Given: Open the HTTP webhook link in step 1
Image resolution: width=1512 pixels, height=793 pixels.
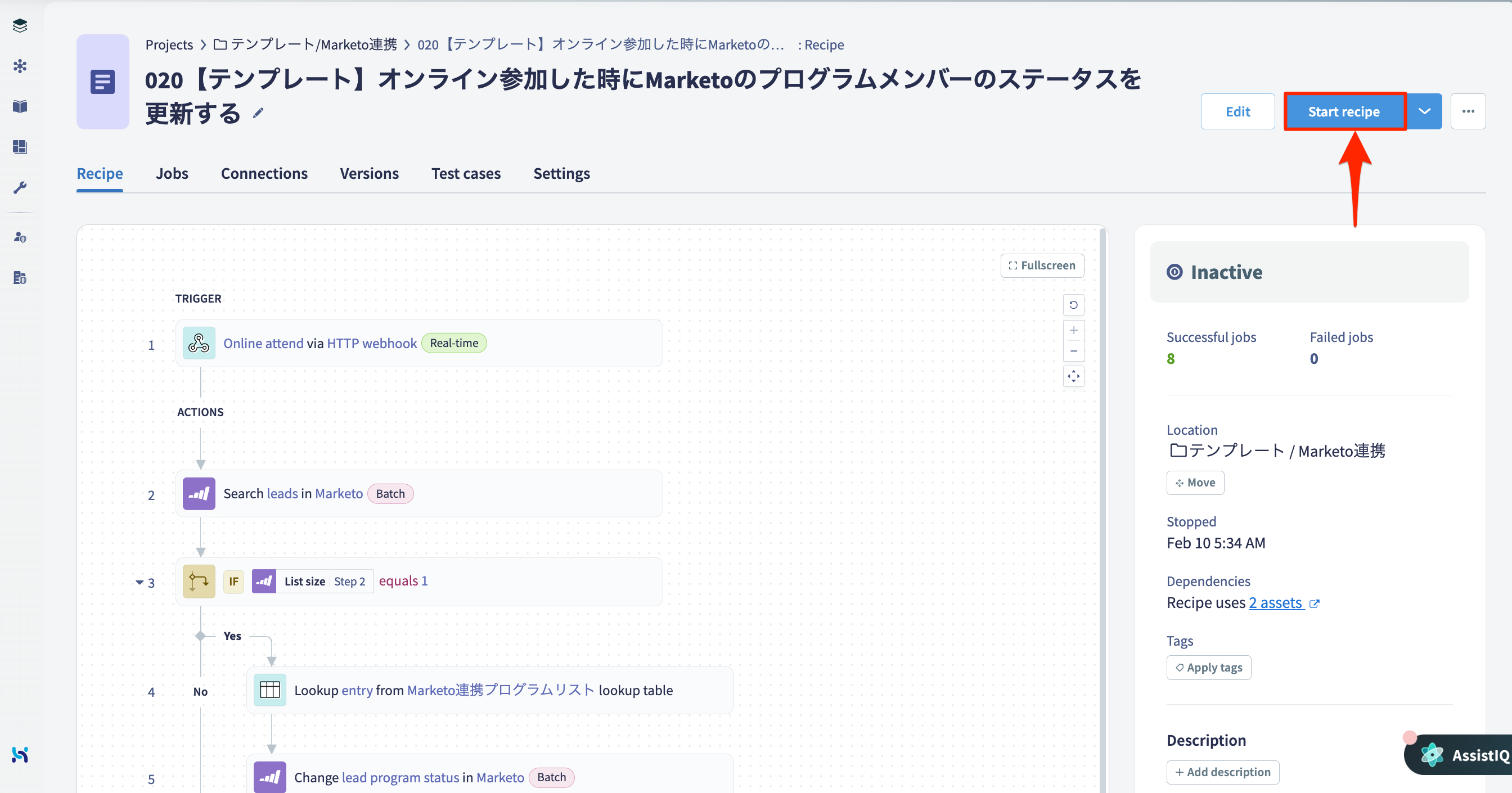Looking at the screenshot, I should pos(372,344).
